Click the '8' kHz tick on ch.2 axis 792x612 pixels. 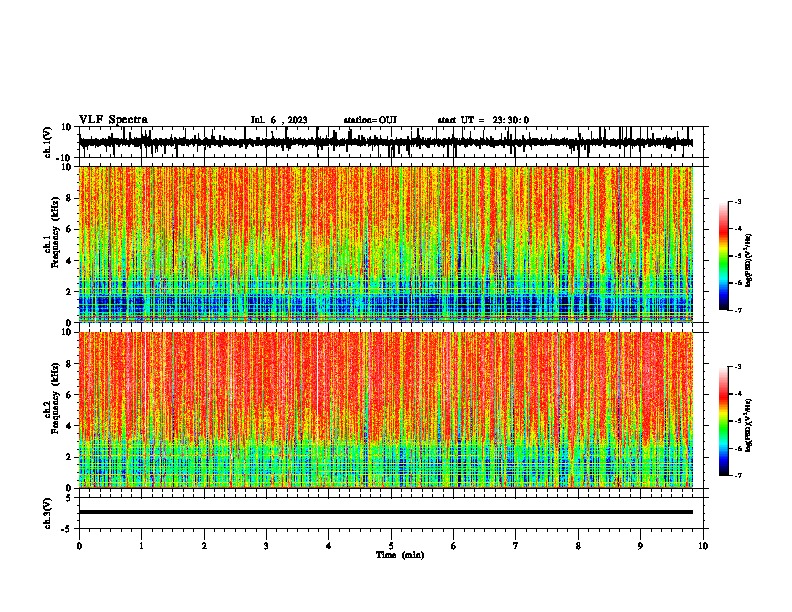(x=70, y=364)
